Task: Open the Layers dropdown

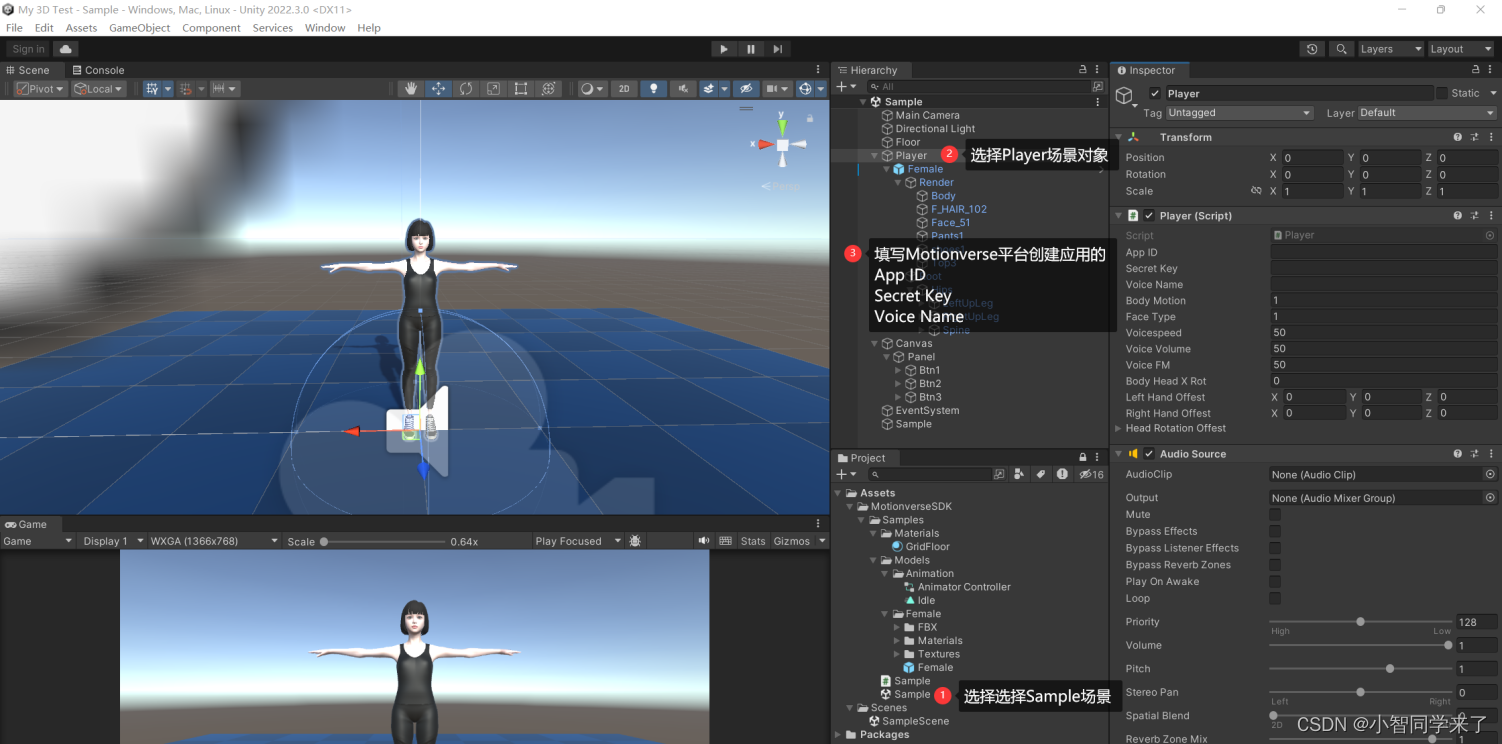Action: [1389, 49]
